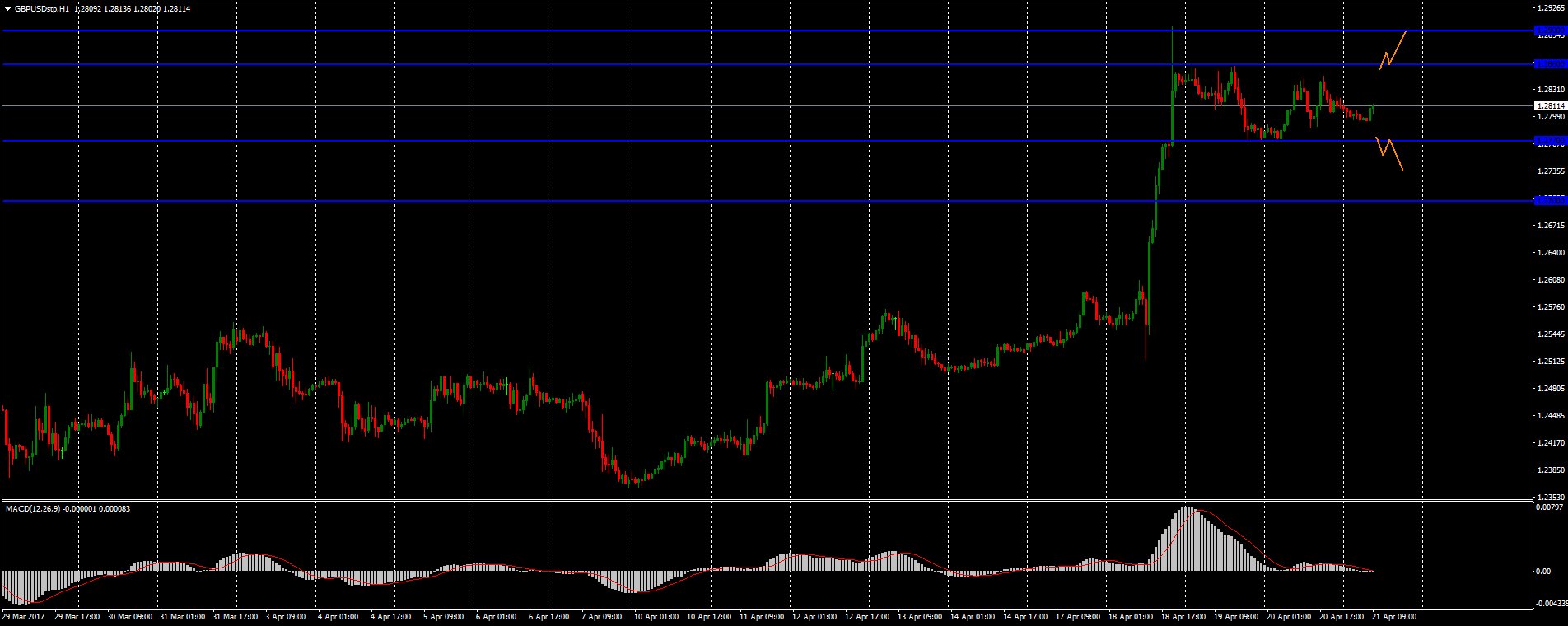Screen dimensions: 1568x626
Task: Click the 1.27700 blue price label
Action: pos(1550,141)
